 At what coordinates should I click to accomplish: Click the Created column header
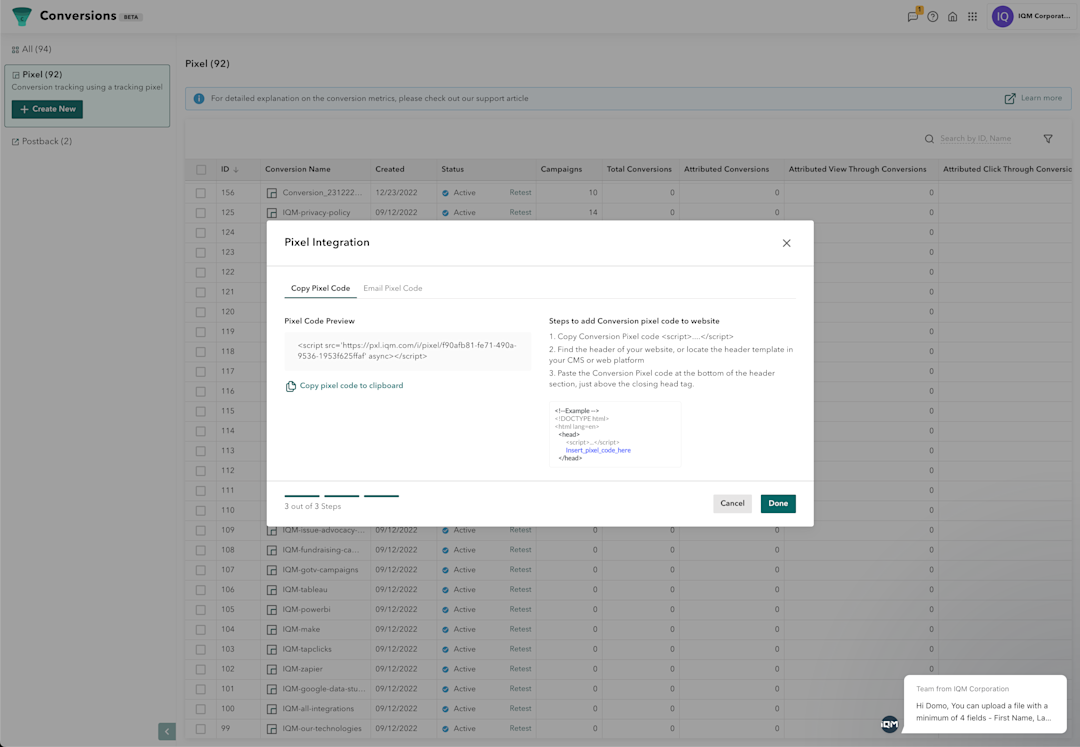pyautogui.click(x=390, y=169)
